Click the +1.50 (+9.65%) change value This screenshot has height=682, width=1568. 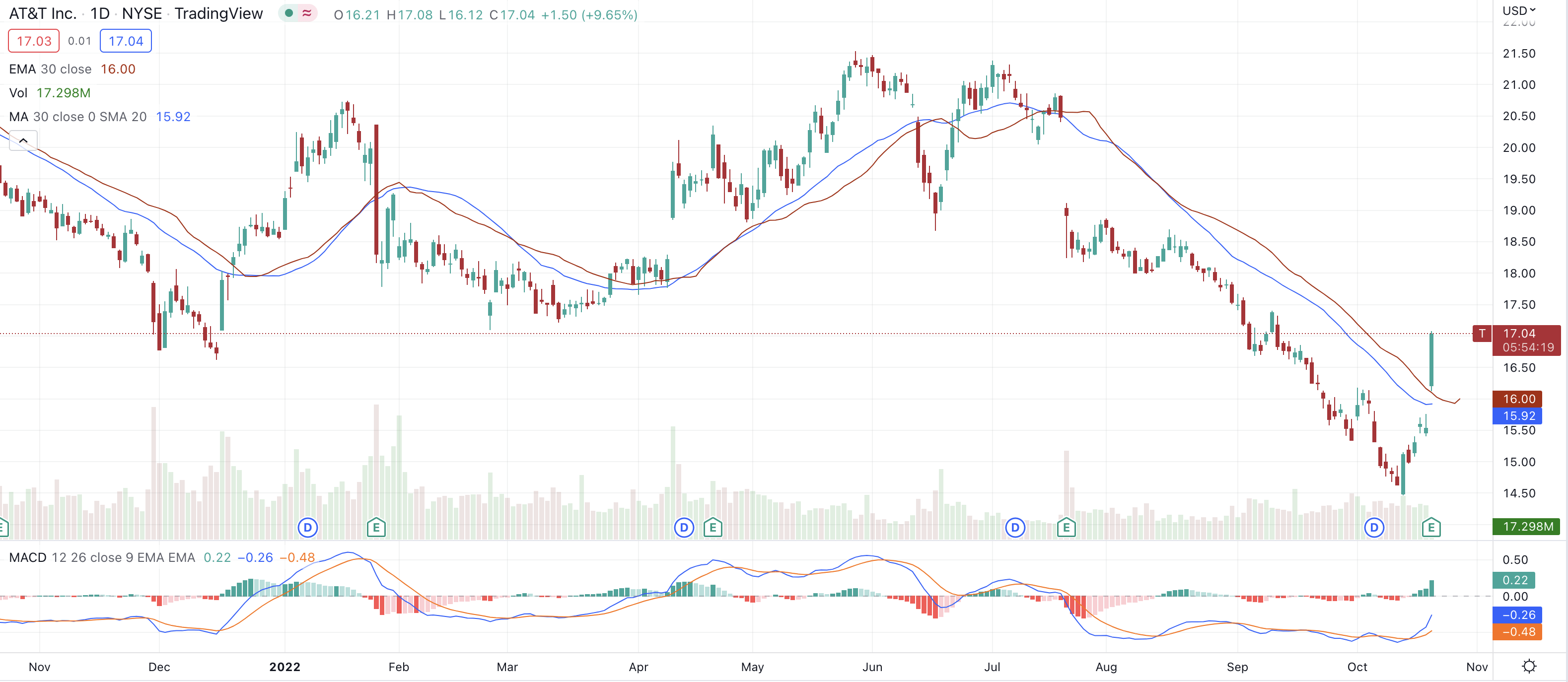point(589,14)
